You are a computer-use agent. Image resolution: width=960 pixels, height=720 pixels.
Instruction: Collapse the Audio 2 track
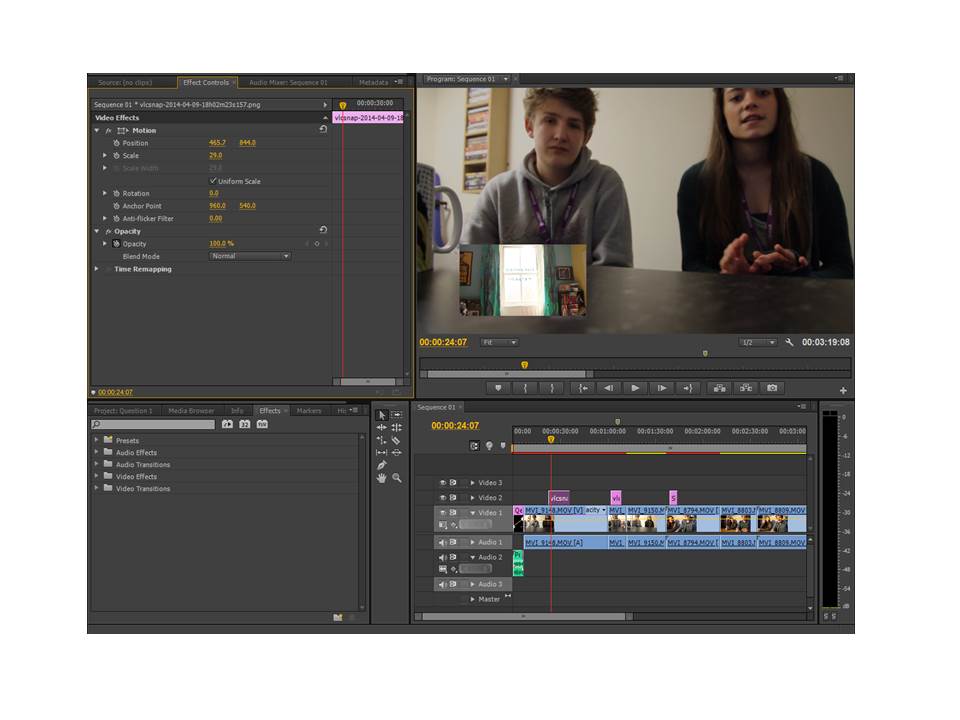coord(472,558)
